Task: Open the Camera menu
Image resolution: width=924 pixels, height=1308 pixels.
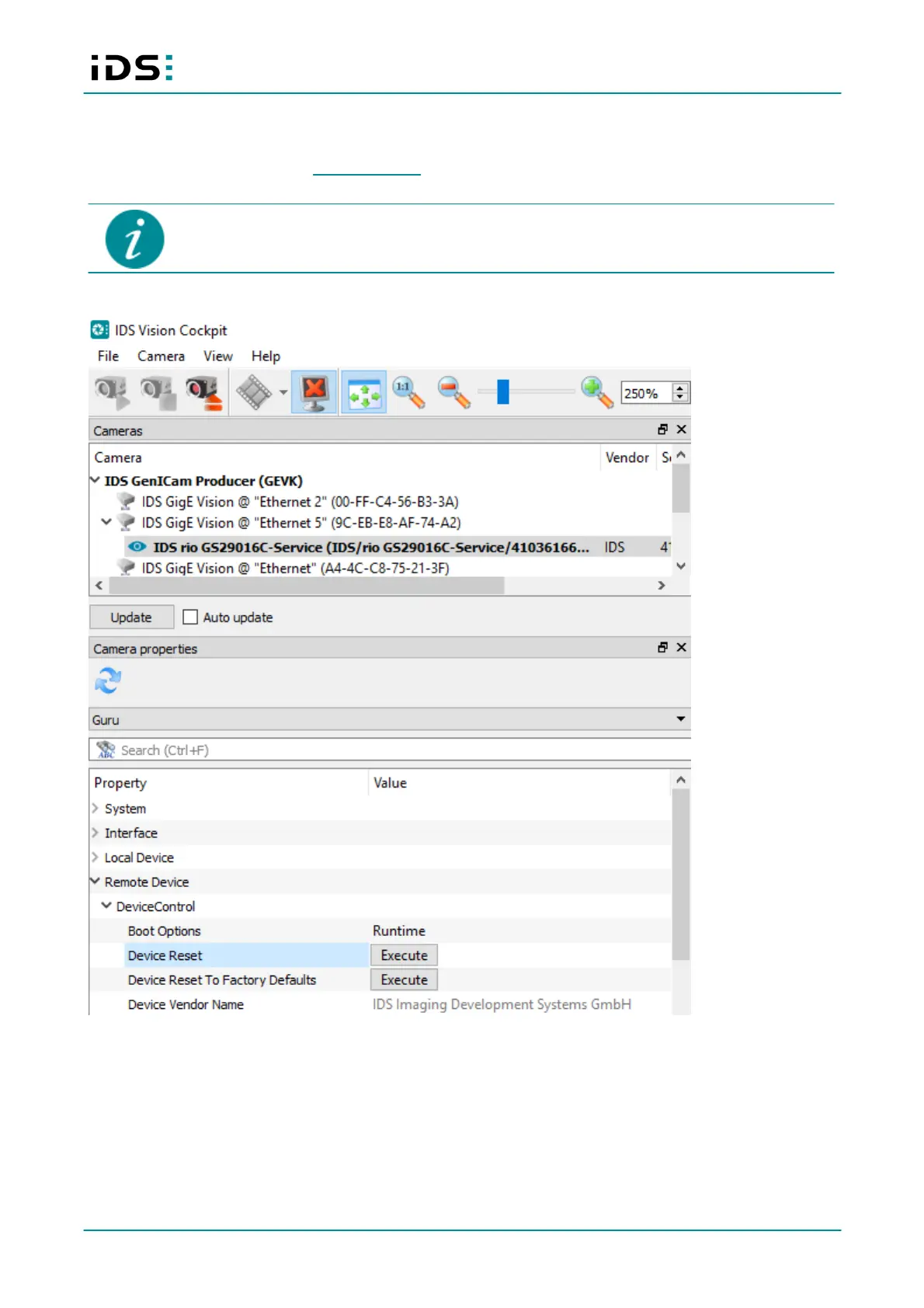Action: (x=161, y=356)
